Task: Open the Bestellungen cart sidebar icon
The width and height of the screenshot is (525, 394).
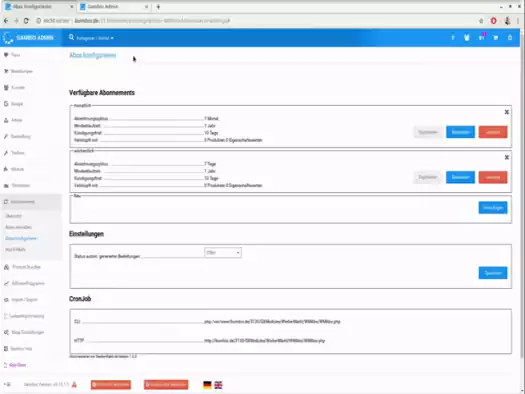Action: click(6, 71)
